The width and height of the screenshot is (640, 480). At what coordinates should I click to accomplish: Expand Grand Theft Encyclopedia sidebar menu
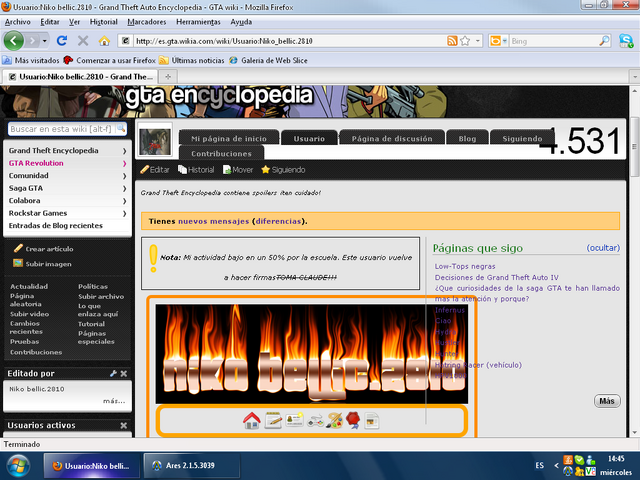pyautogui.click(x=124, y=151)
